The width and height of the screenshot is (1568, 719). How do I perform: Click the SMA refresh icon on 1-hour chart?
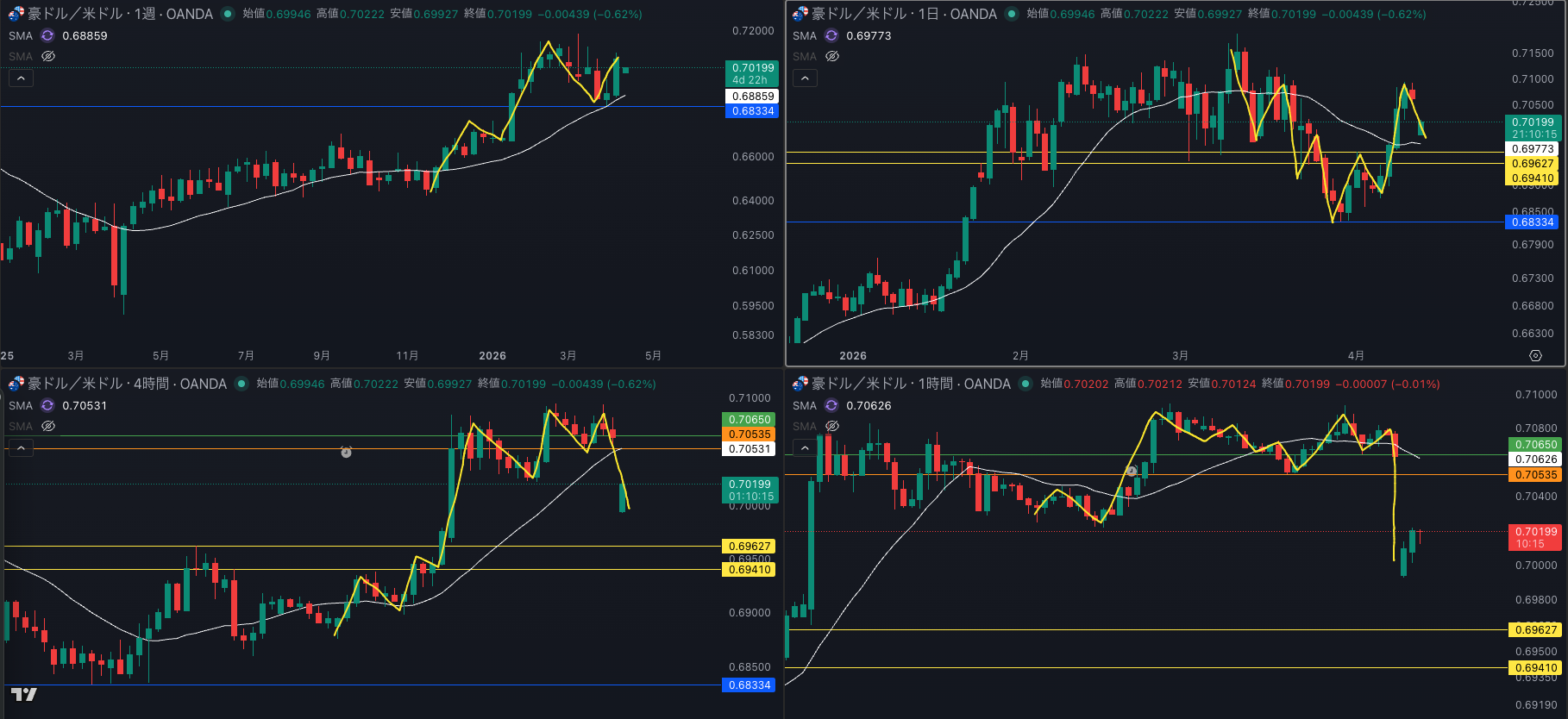tap(831, 405)
